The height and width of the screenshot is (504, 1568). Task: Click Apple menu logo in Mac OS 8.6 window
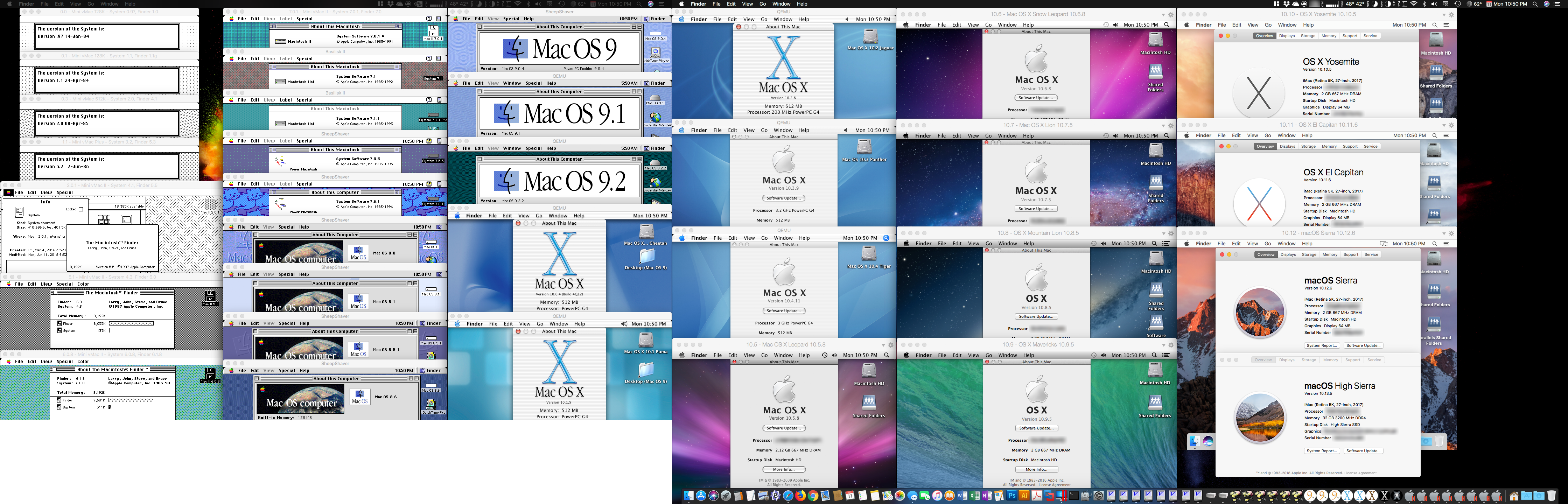pos(231,370)
